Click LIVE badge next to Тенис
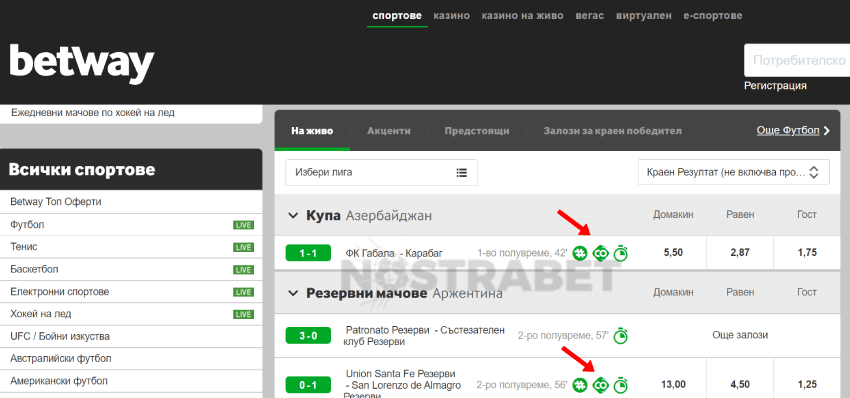 (x=243, y=247)
